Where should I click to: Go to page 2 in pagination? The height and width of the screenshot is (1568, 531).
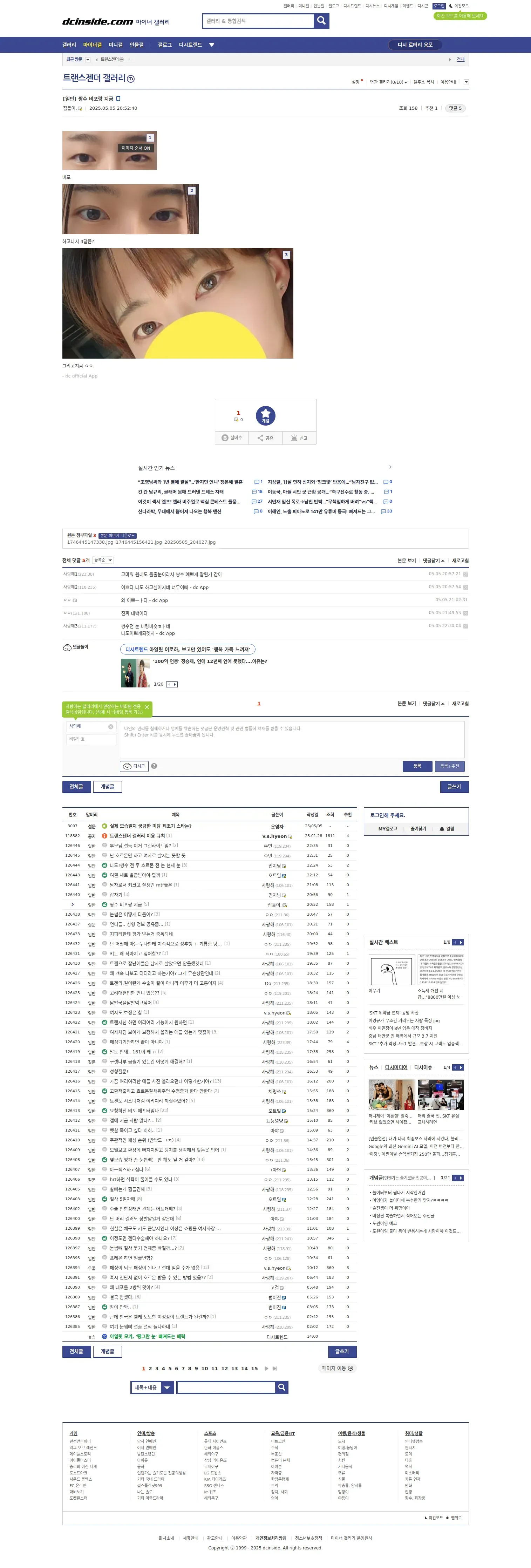click(150, 1368)
